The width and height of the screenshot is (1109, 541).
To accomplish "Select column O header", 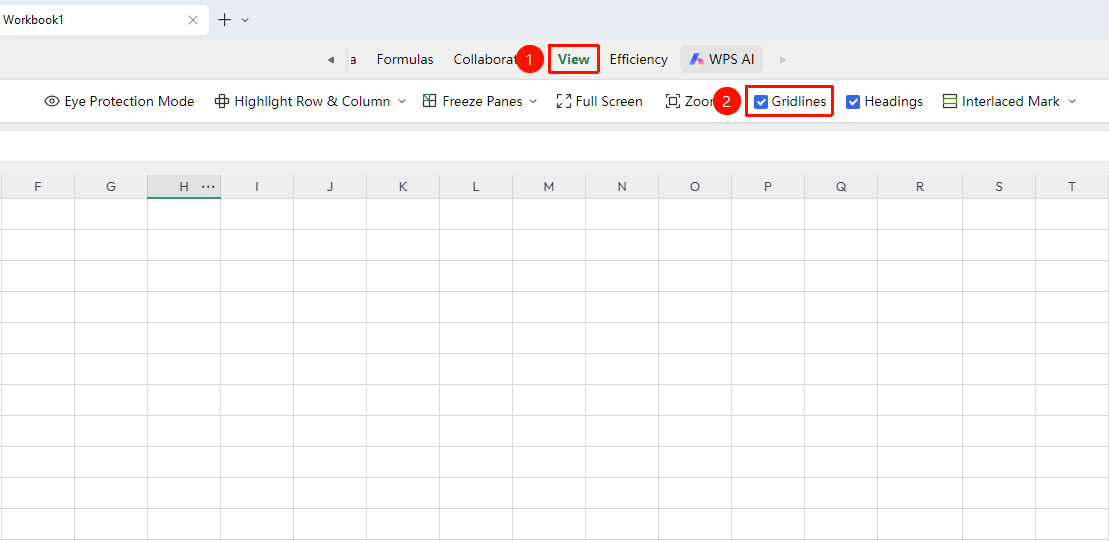I will 695,187.
